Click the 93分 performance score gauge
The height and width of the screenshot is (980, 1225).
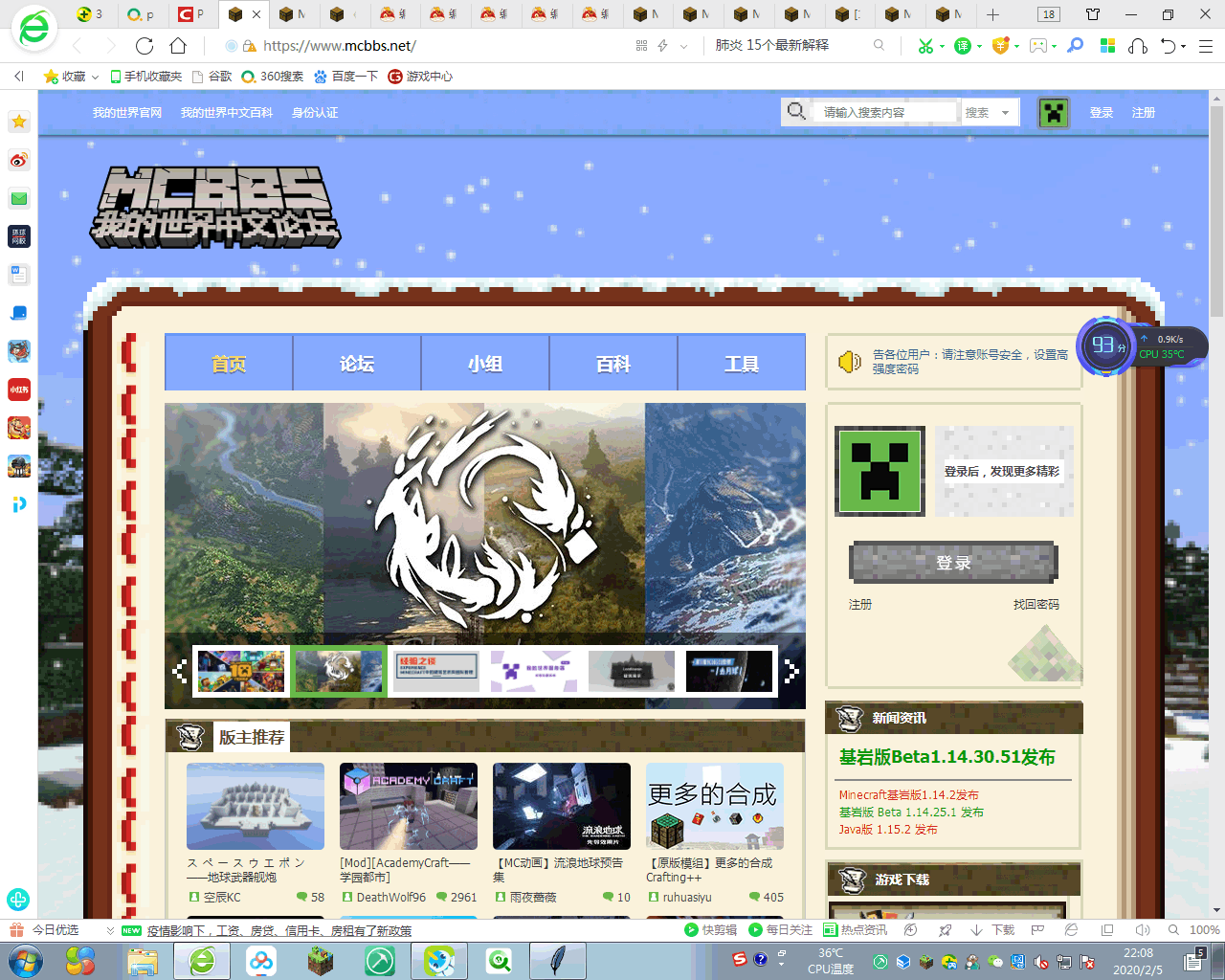(x=1105, y=345)
